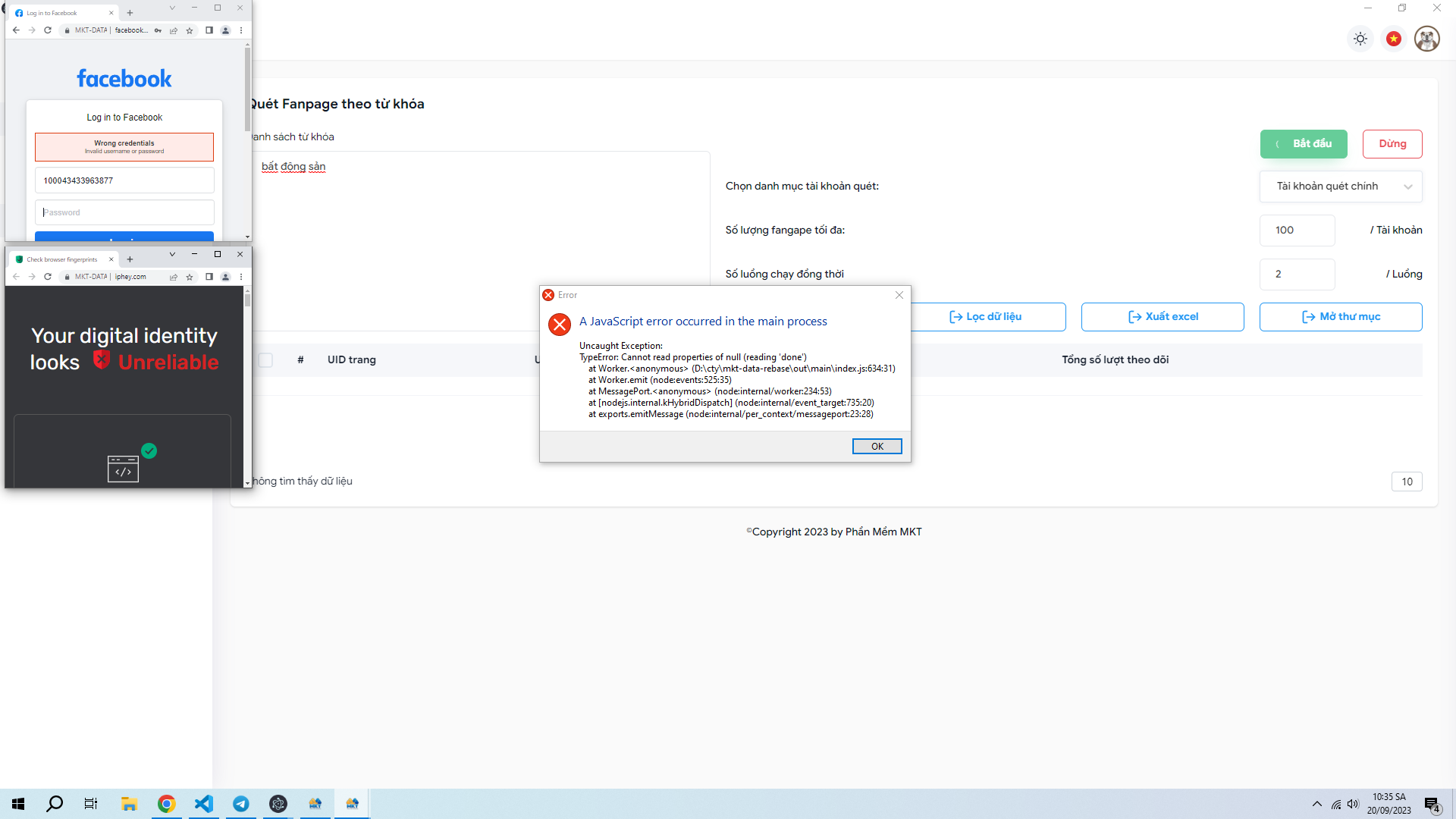The image size is (1456, 819).
Task: Open the tab search chevron in the Facebook window
Action: (x=172, y=8)
